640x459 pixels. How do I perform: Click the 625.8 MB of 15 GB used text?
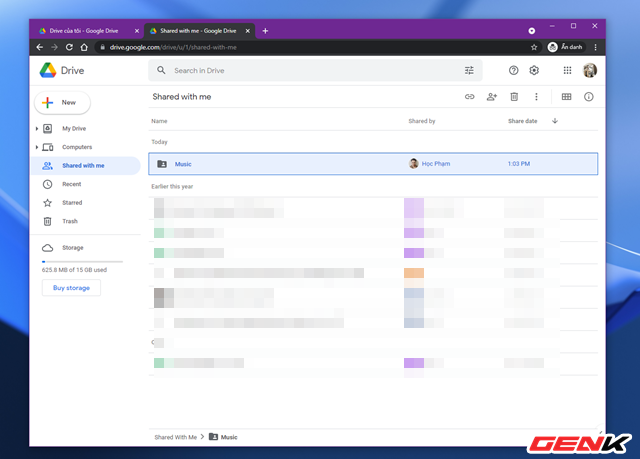(x=74, y=270)
